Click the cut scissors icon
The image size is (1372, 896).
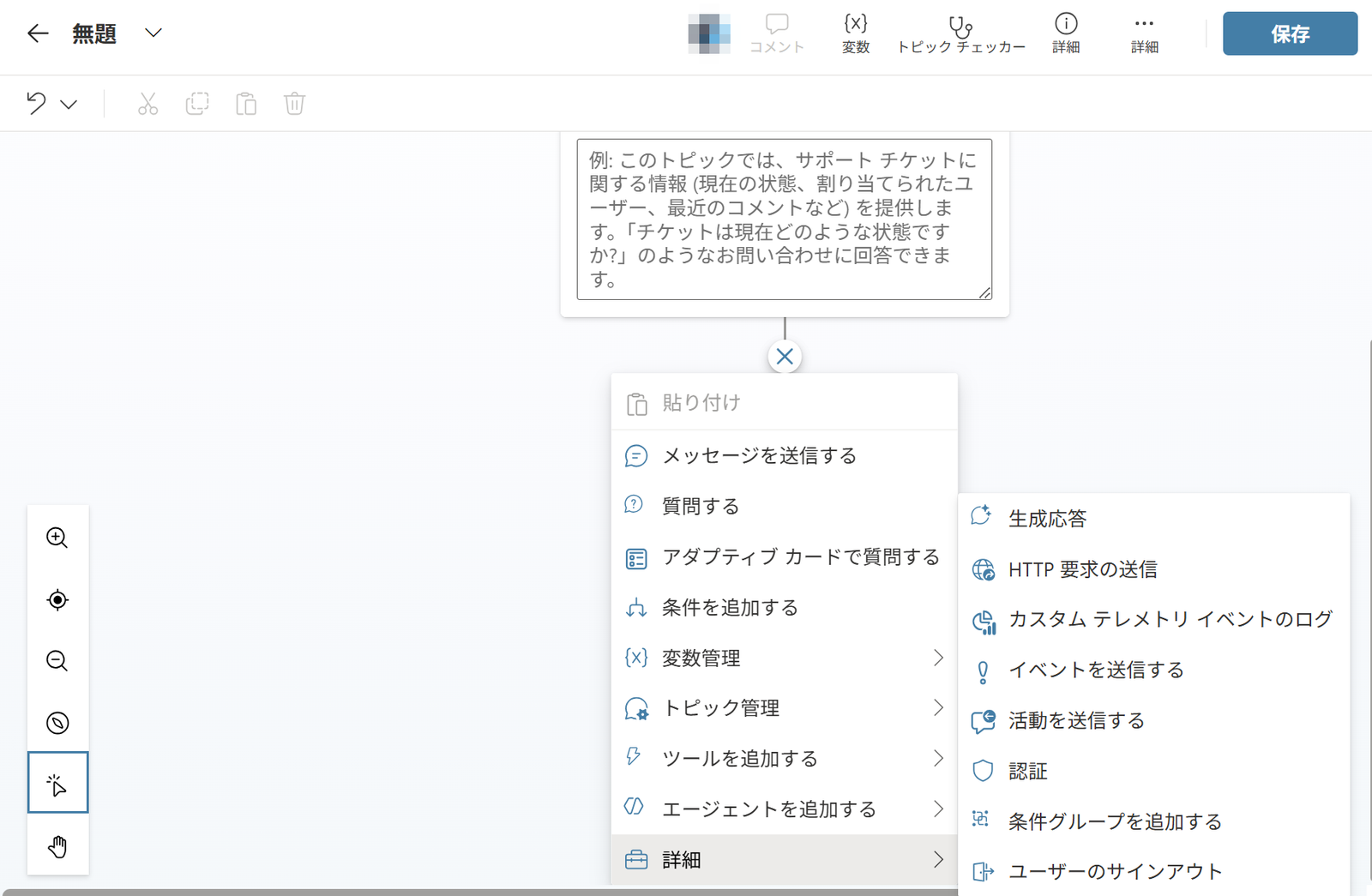coord(147,104)
